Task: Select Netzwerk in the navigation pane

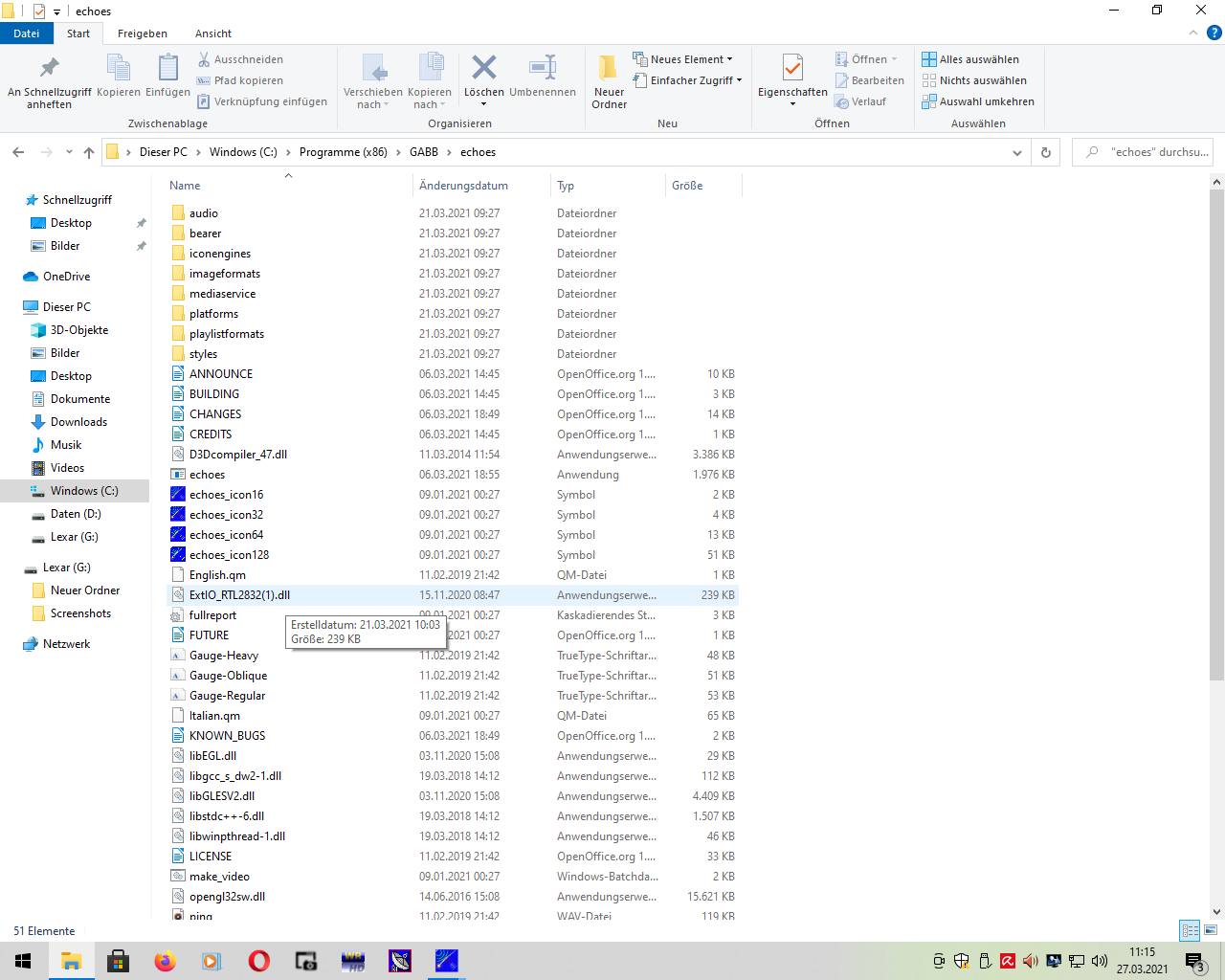Action: pos(66,644)
